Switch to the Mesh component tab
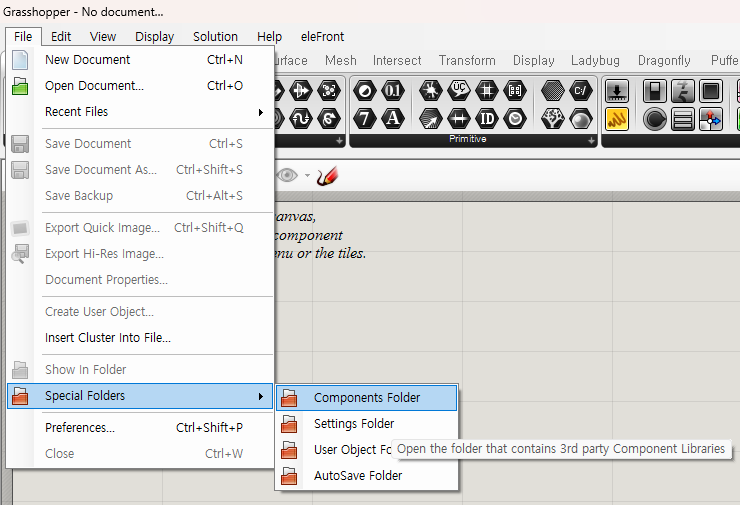The width and height of the screenshot is (740, 505). (341, 60)
